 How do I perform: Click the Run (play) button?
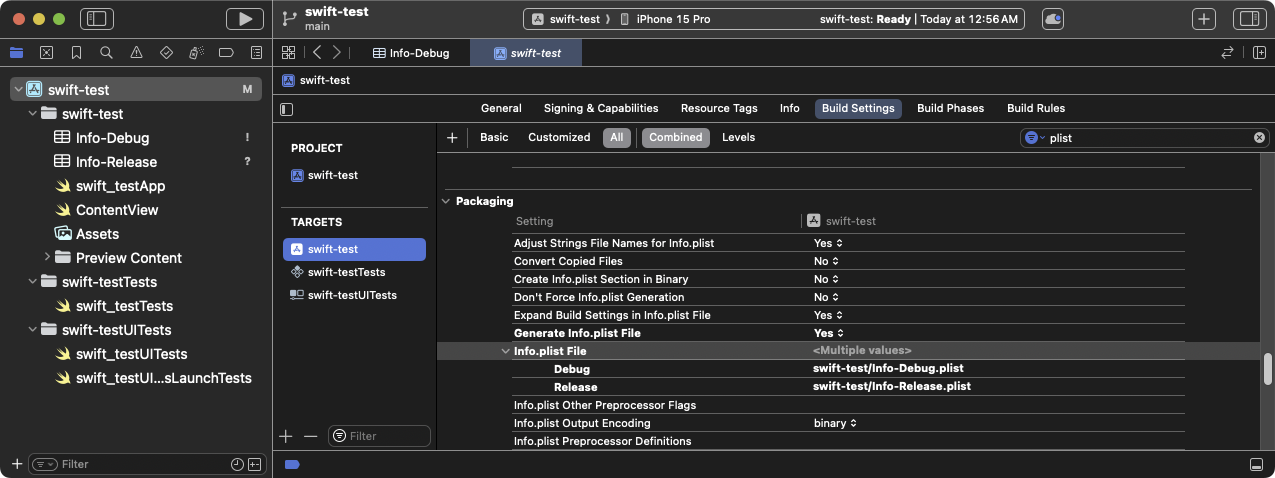[x=244, y=19]
